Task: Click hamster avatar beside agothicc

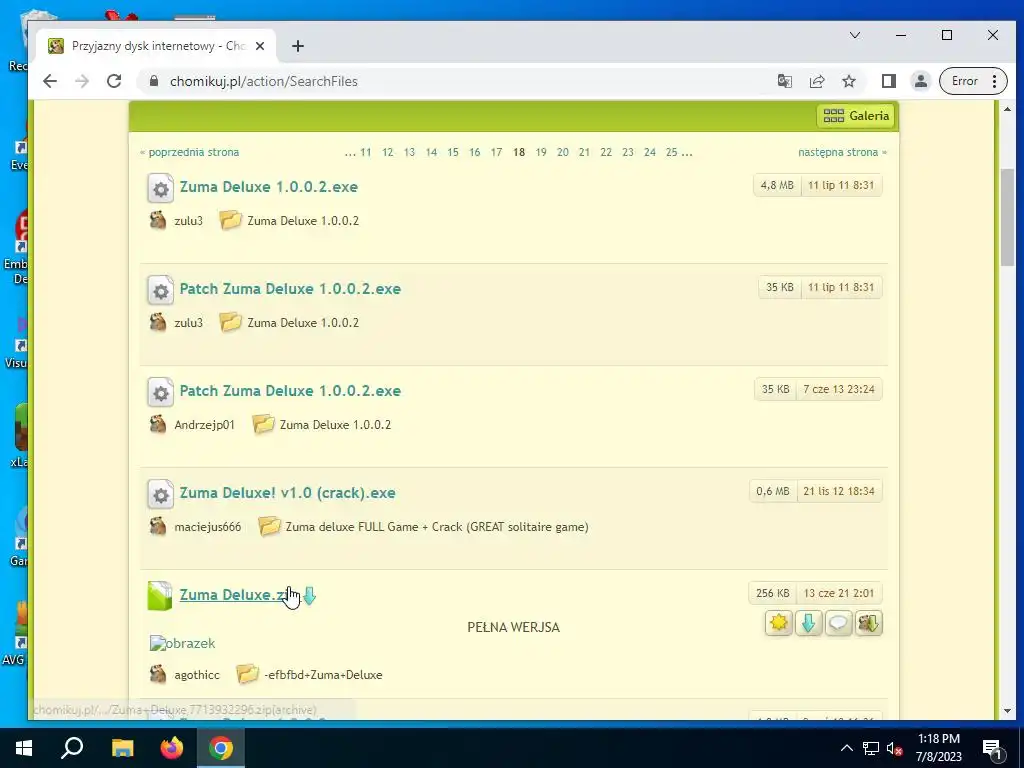Action: pyautogui.click(x=157, y=674)
